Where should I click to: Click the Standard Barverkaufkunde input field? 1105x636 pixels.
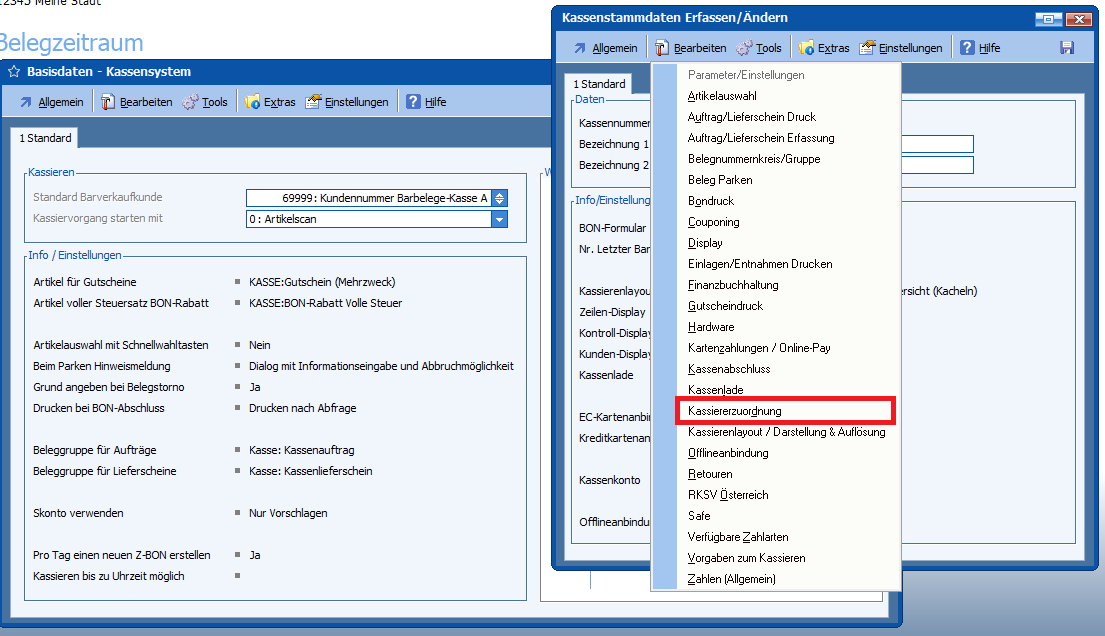pos(368,198)
